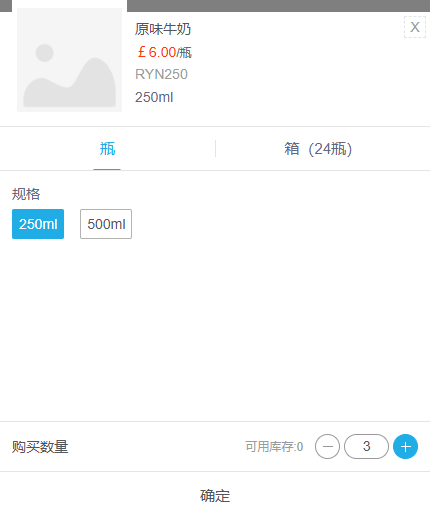Switch to the 瓶 unit tab
Screen dimensions: 430x520
tap(107, 149)
